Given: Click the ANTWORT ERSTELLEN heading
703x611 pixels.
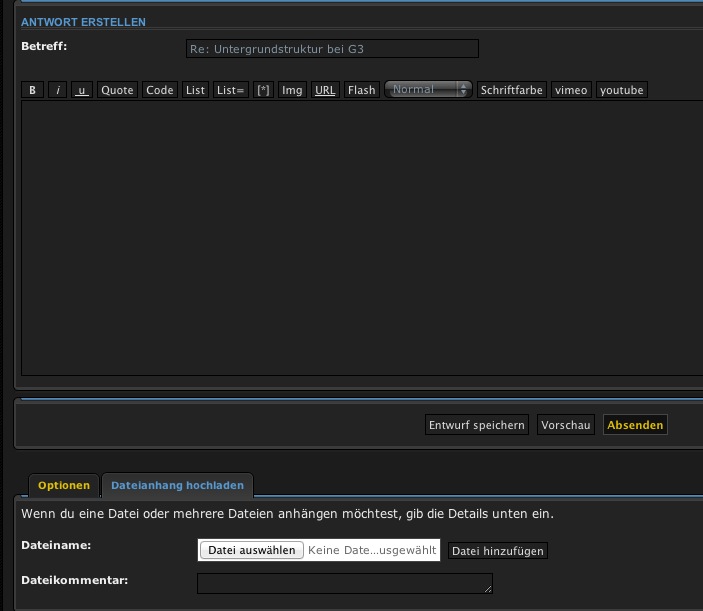Looking at the screenshot, I should click(83, 22).
